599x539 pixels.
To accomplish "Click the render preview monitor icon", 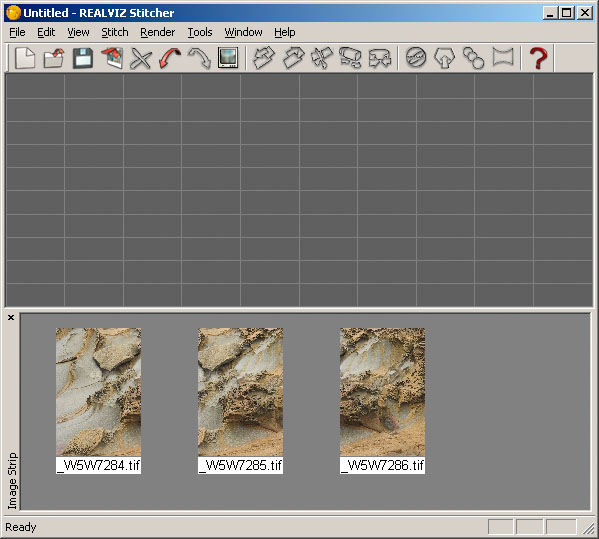I will coord(228,58).
